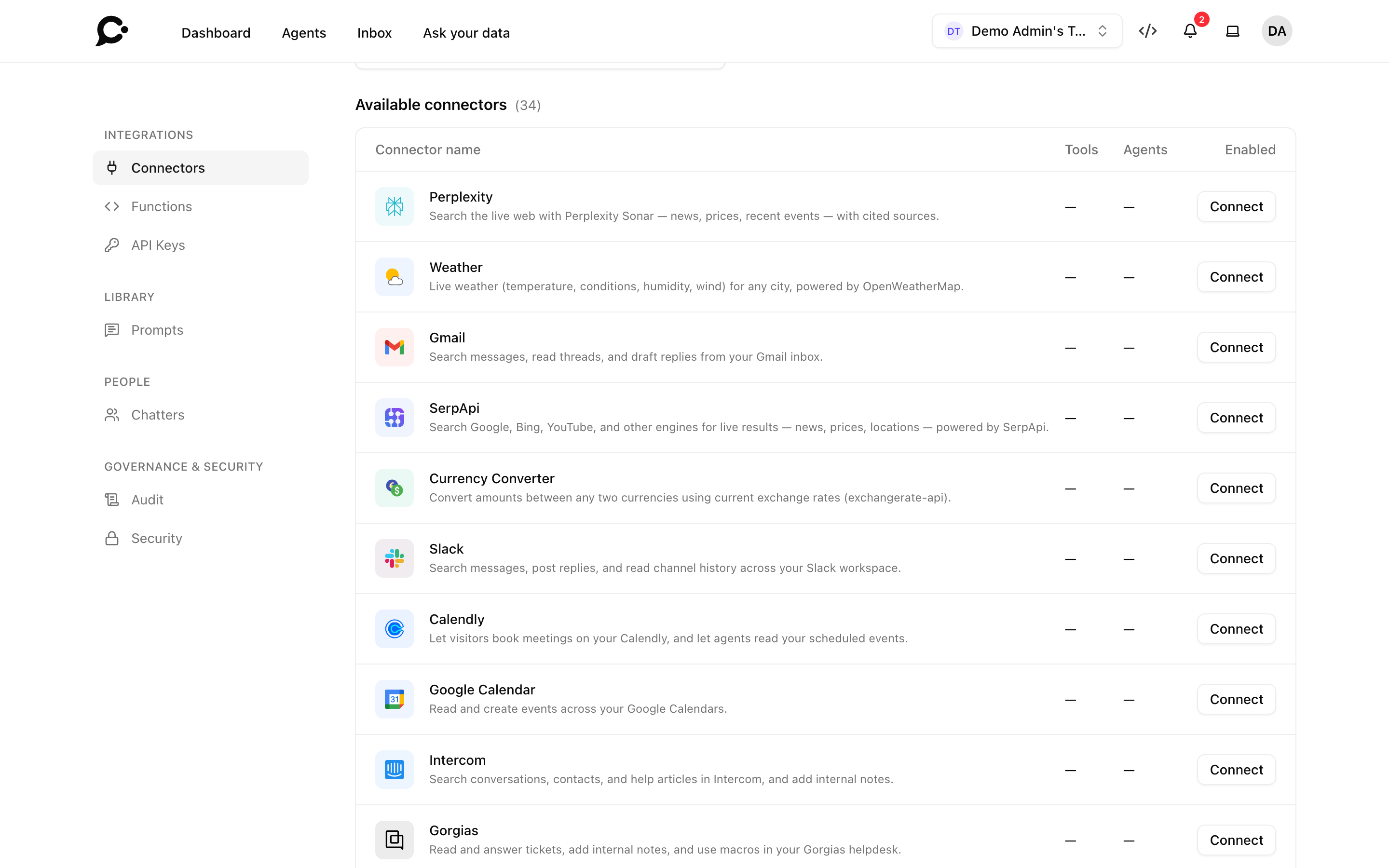
Task: Open the developer code icon in the header
Action: [1147, 31]
